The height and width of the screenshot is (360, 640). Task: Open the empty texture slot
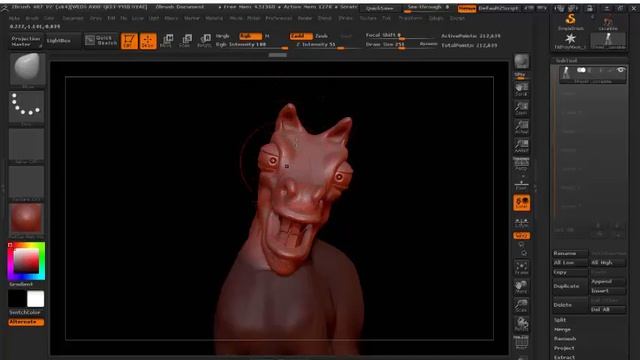coord(27,182)
